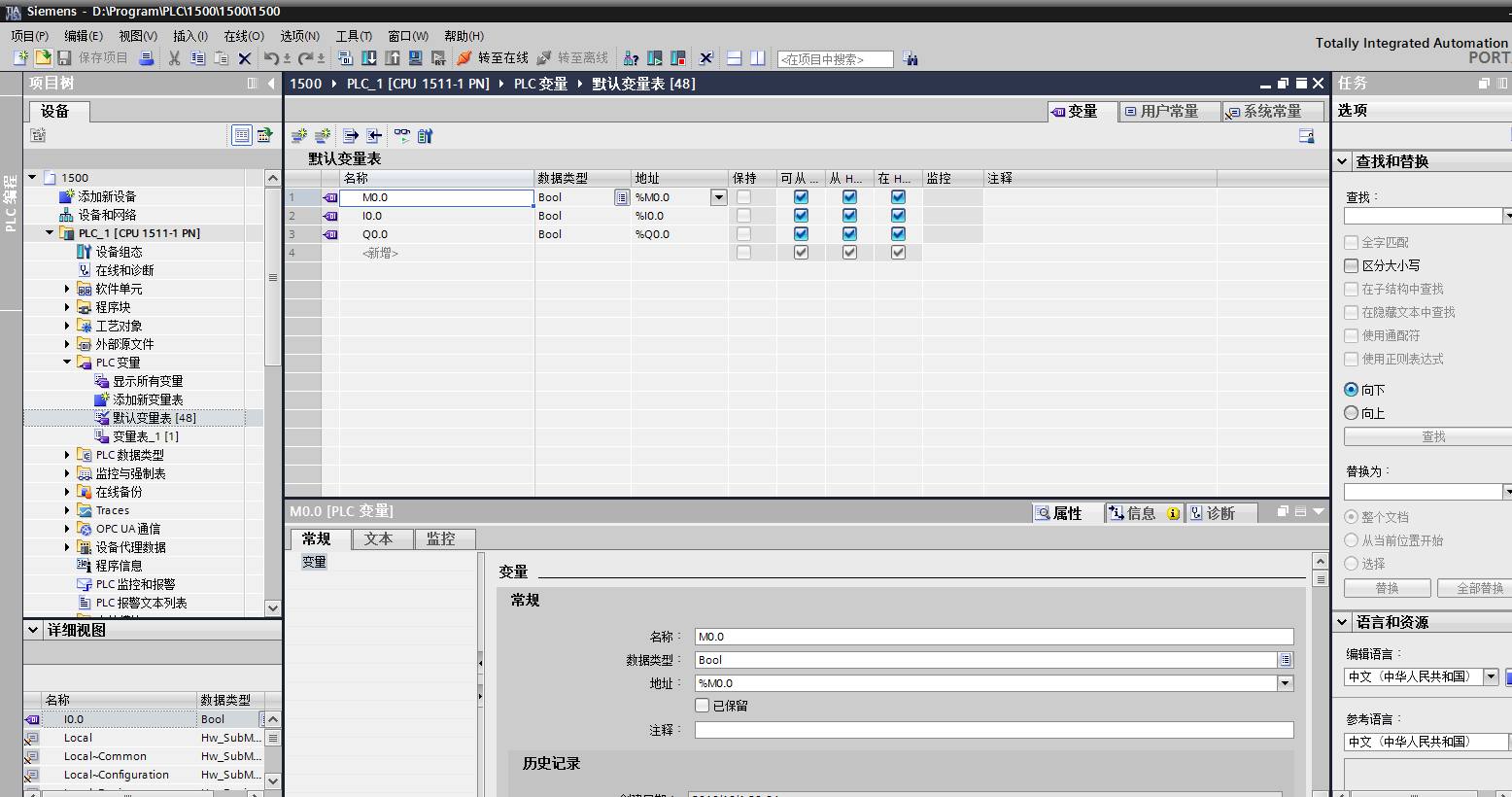The image size is (1512, 797).
Task: Collapse the 语言和资源 section
Action: point(1342,622)
